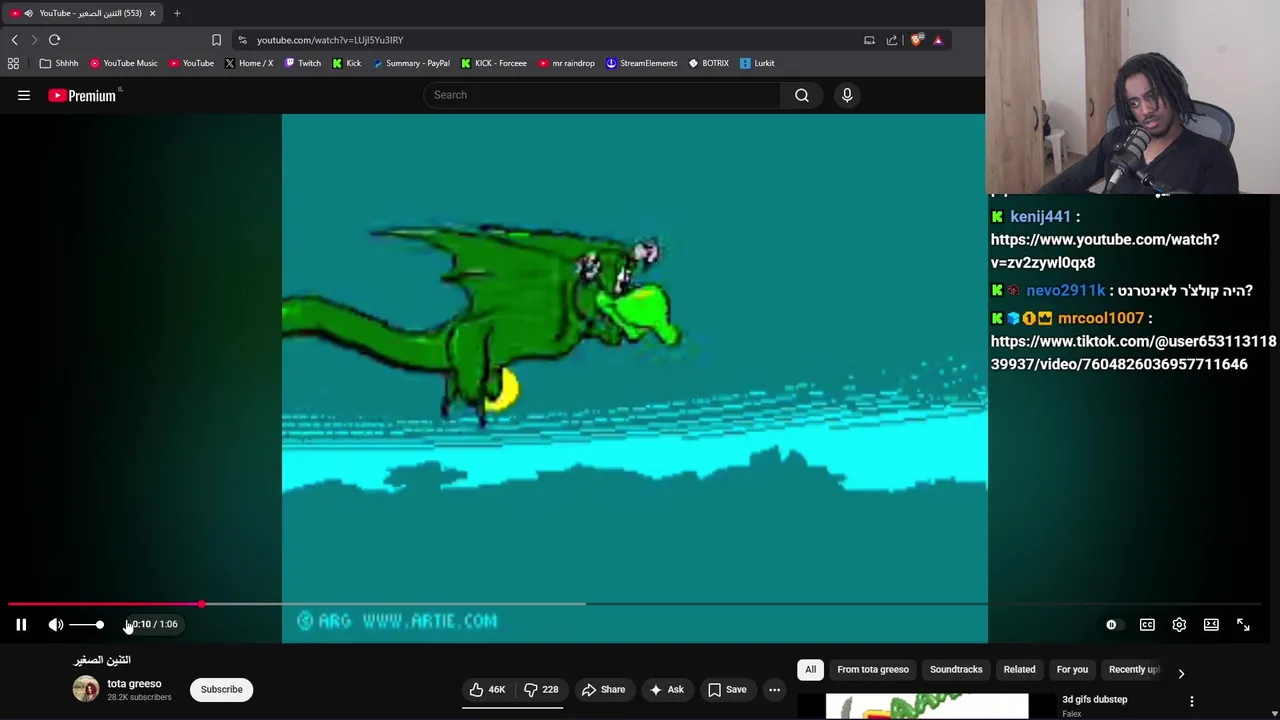Enter fullscreen mode in the player
1280x720 pixels.
[x=1243, y=624]
